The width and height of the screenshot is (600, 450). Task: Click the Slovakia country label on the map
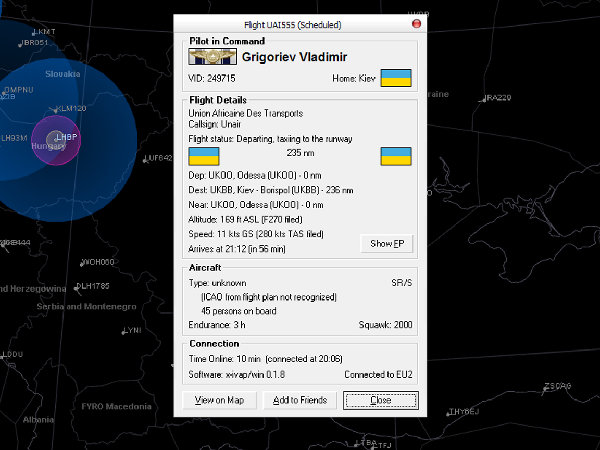click(63, 74)
